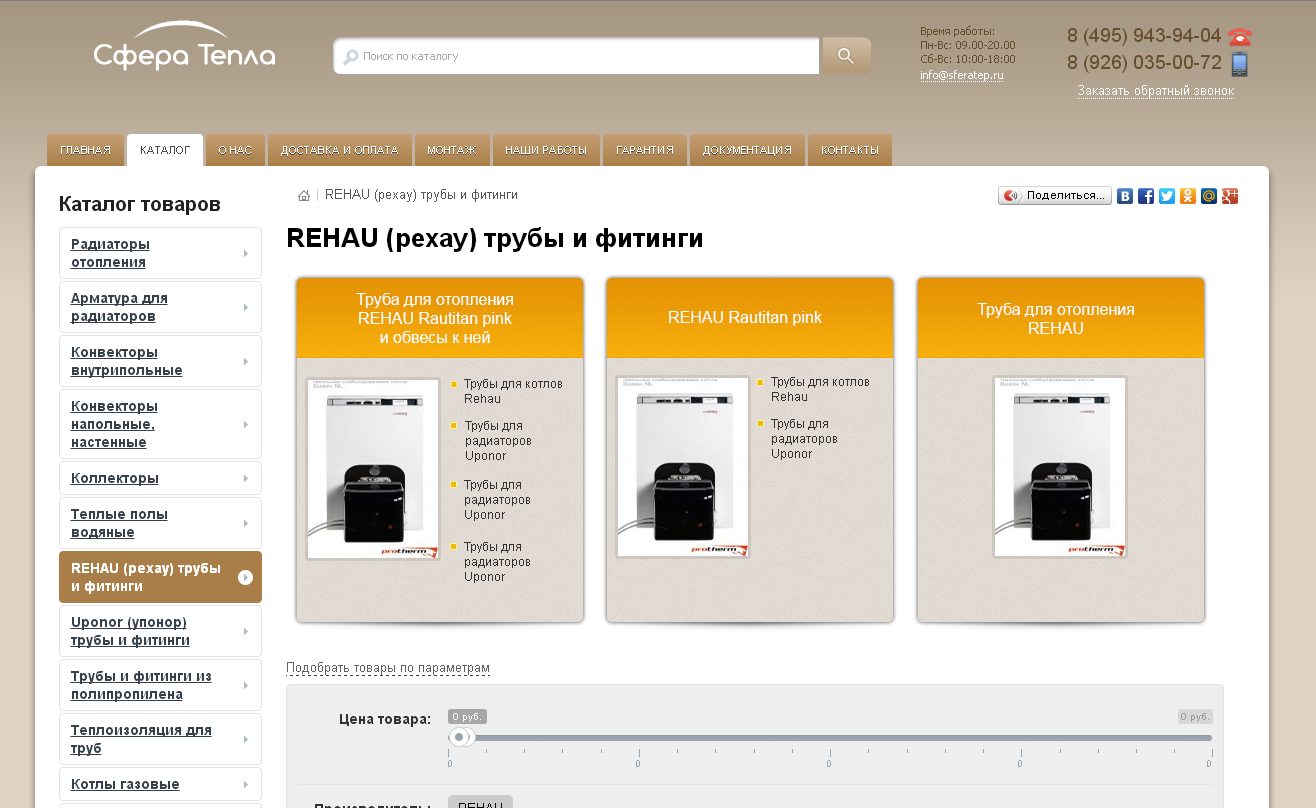The width and height of the screenshot is (1316, 808).
Task: Click the home breadcrumb icon
Action: point(304,196)
